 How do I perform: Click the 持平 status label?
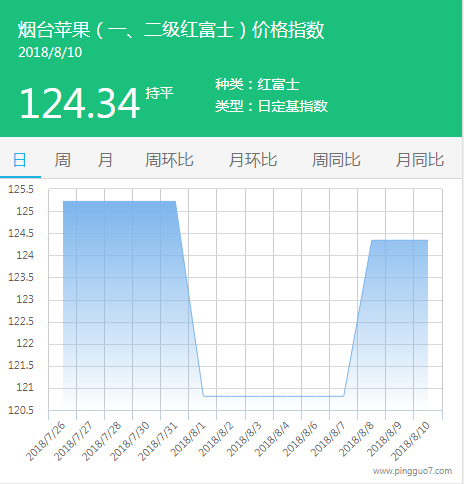click(x=159, y=93)
